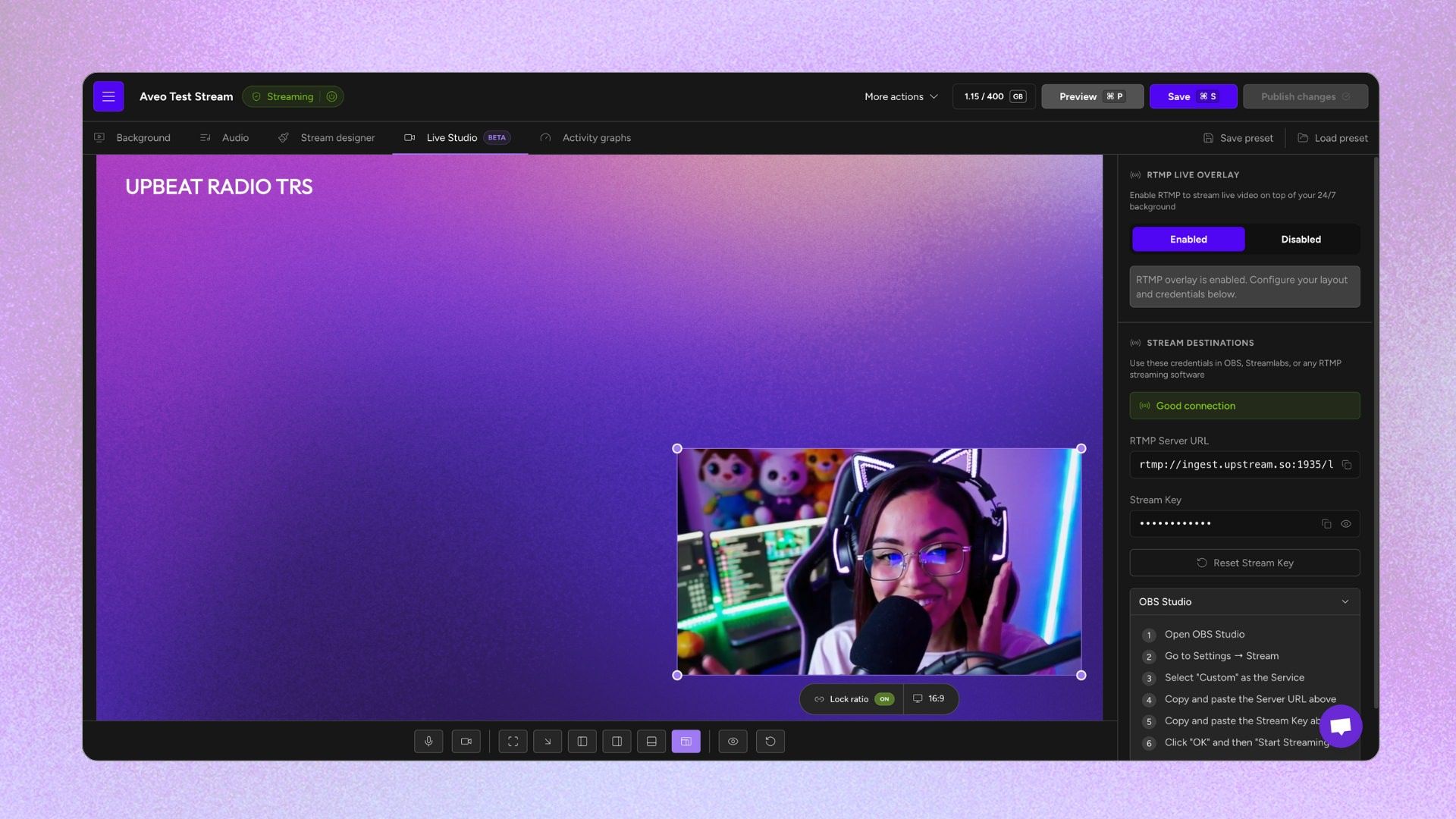Viewport: 1456px width, 819px height.
Task: Check the 1.15 / 400 GB storage indicator
Action: click(993, 96)
